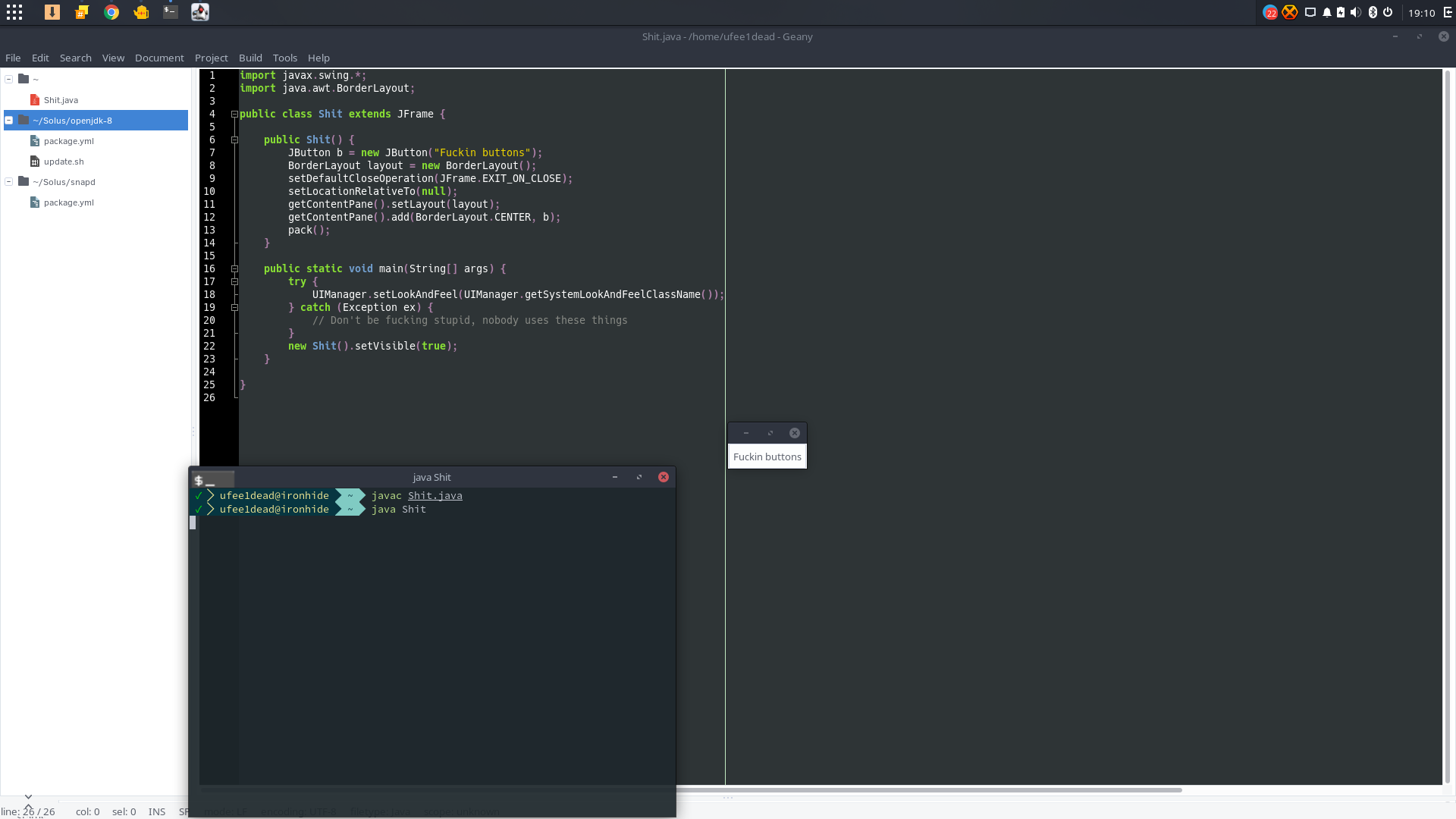The image size is (1456, 819).
Task: Open package.yml under snapd
Action: 69,202
